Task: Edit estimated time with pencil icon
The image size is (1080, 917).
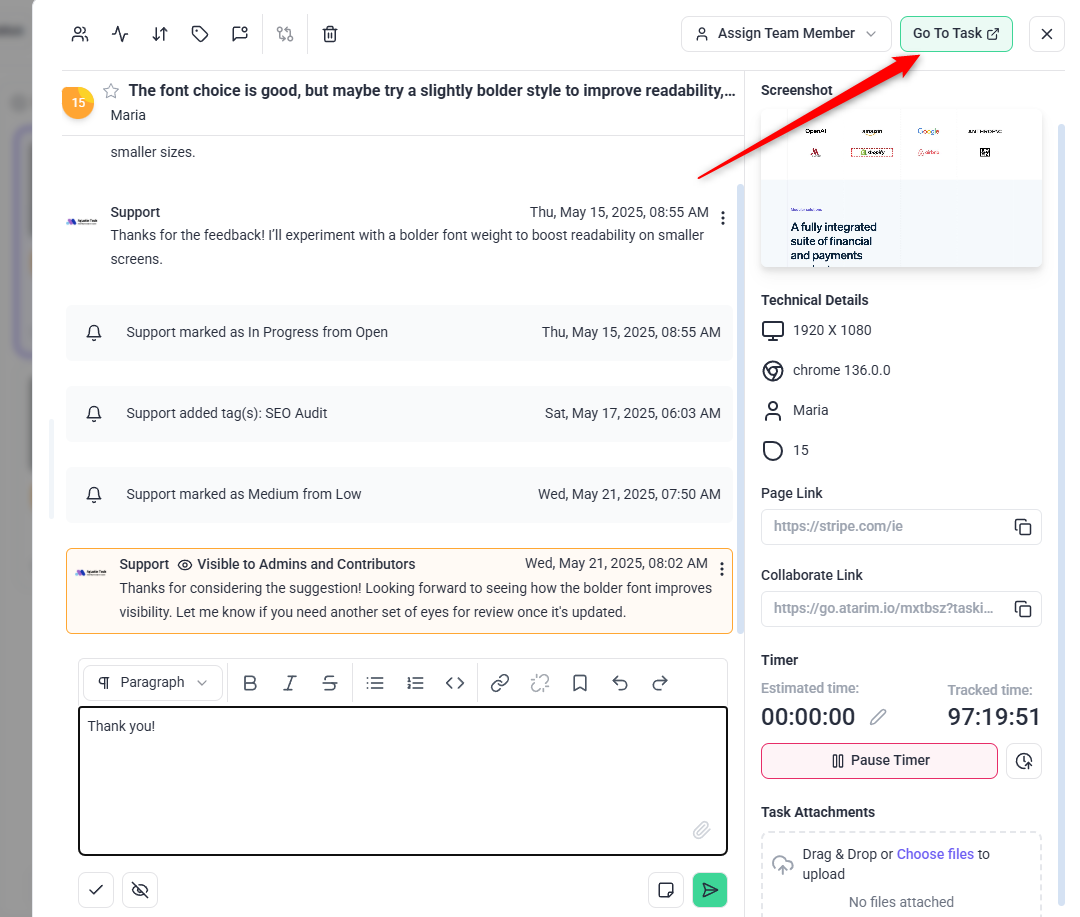Action: point(878,717)
